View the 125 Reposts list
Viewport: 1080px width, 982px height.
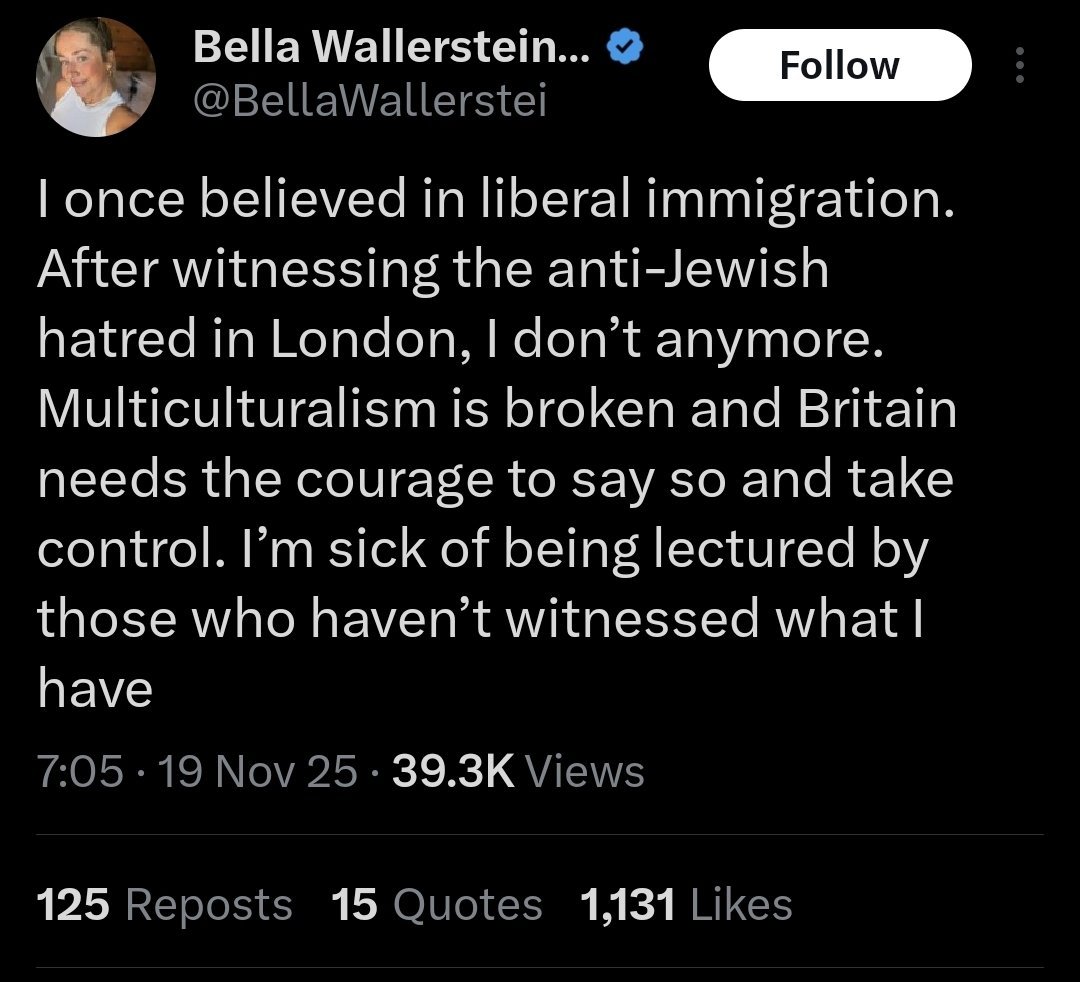[164, 905]
